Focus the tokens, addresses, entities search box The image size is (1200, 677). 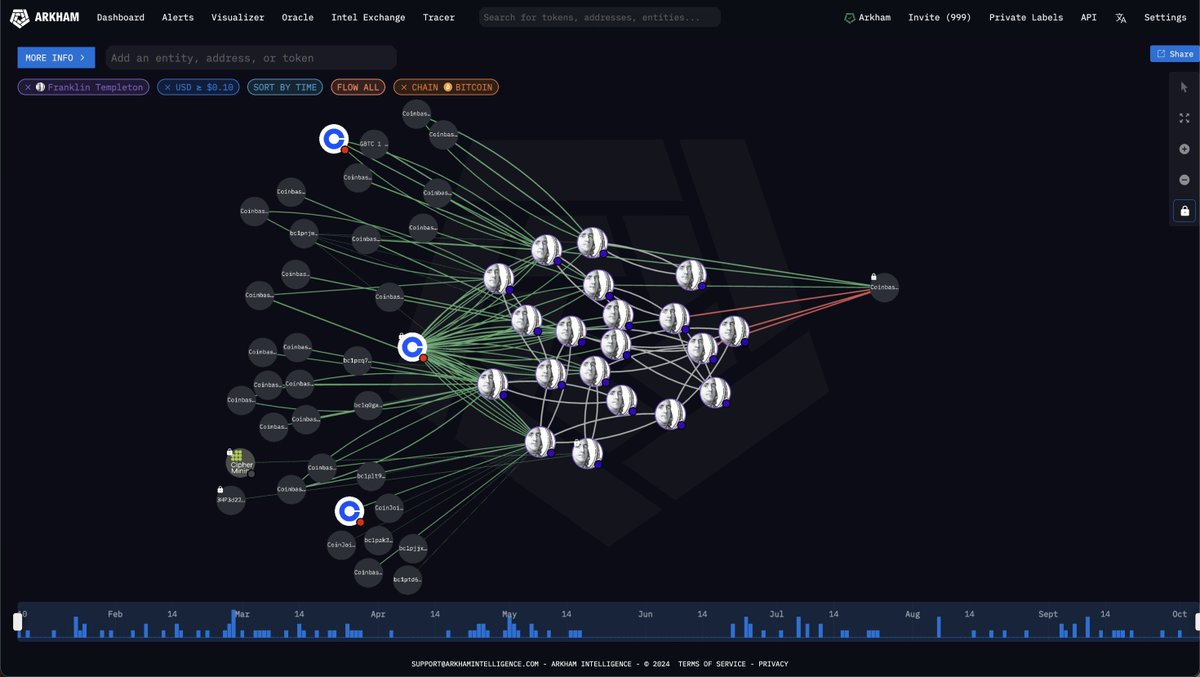[600, 17]
